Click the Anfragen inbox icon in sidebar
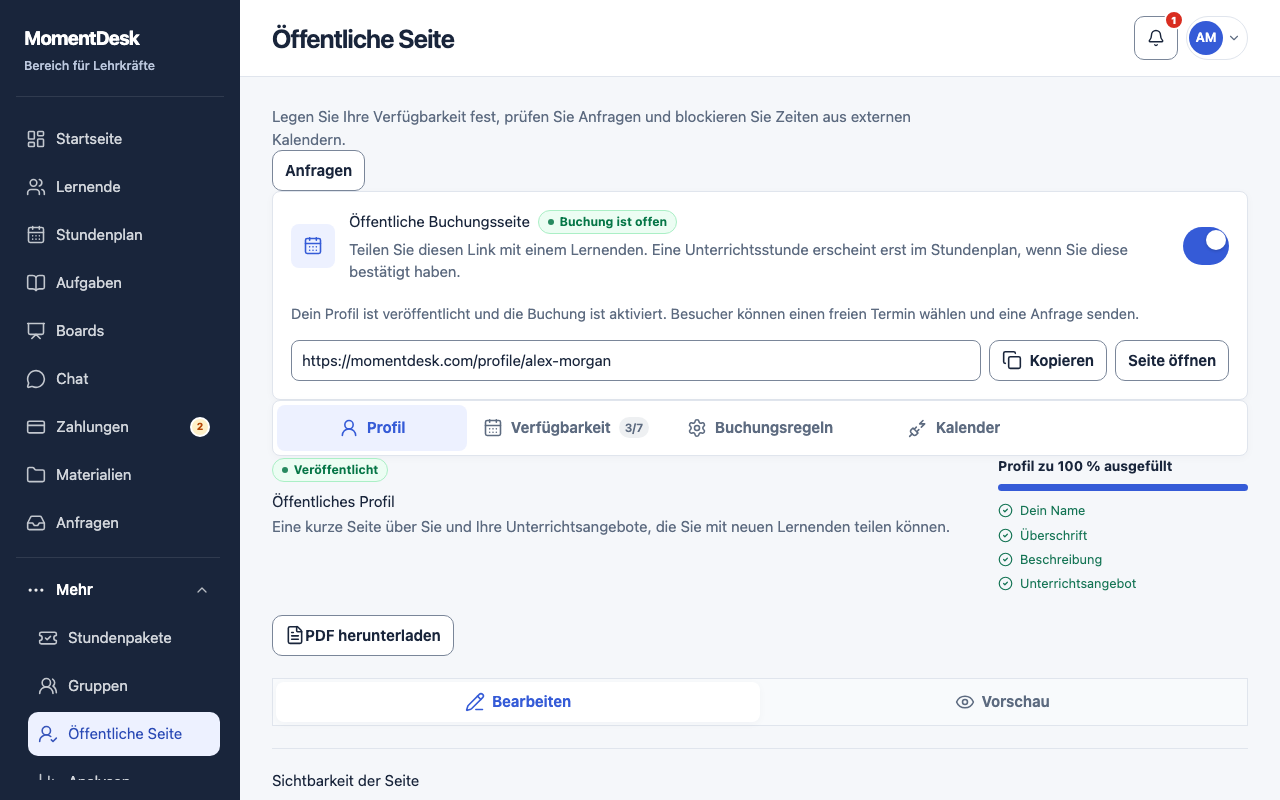The height and width of the screenshot is (800, 1280). (x=36, y=523)
